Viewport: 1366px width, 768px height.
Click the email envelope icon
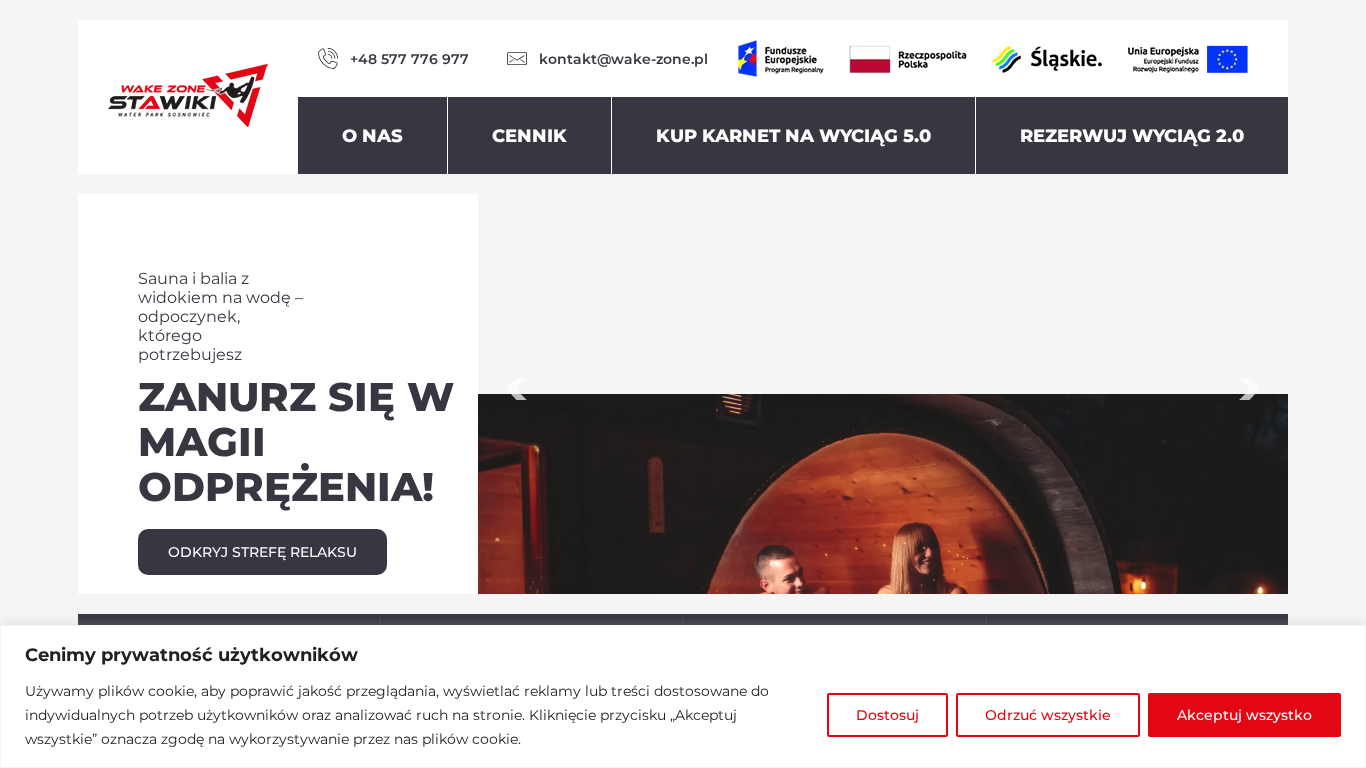point(517,59)
